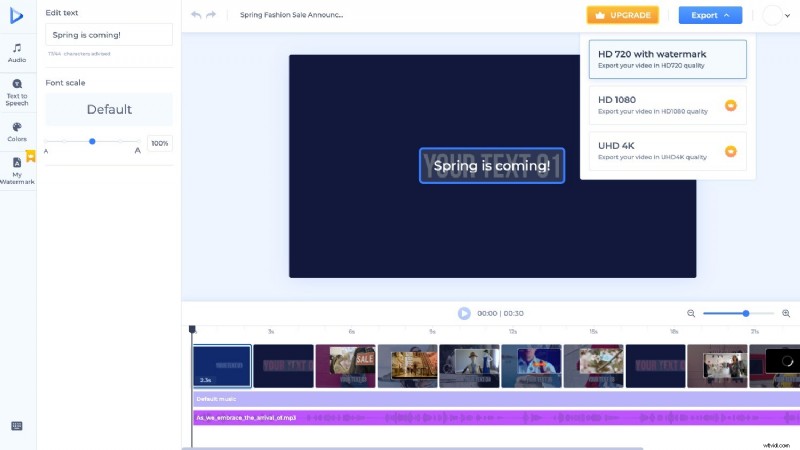
Task: Select the Spring is coming! text box
Action: pos(492,165)
